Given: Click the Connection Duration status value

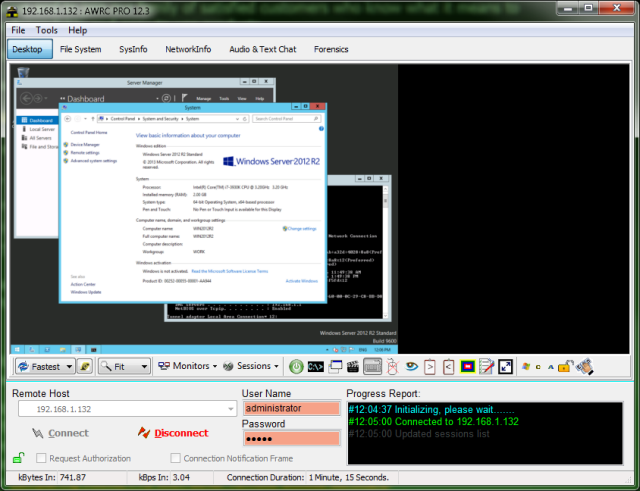Looking at the screenshot, I should point(349,478).
